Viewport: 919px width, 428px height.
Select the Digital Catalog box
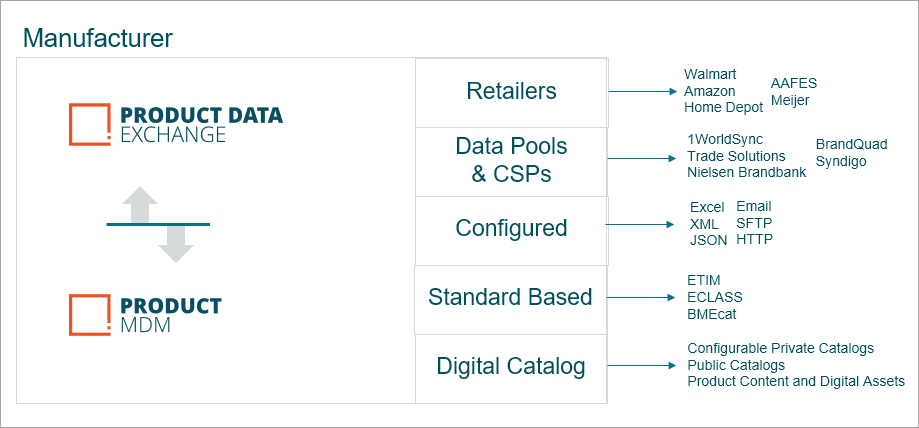(x=510, y=366)
